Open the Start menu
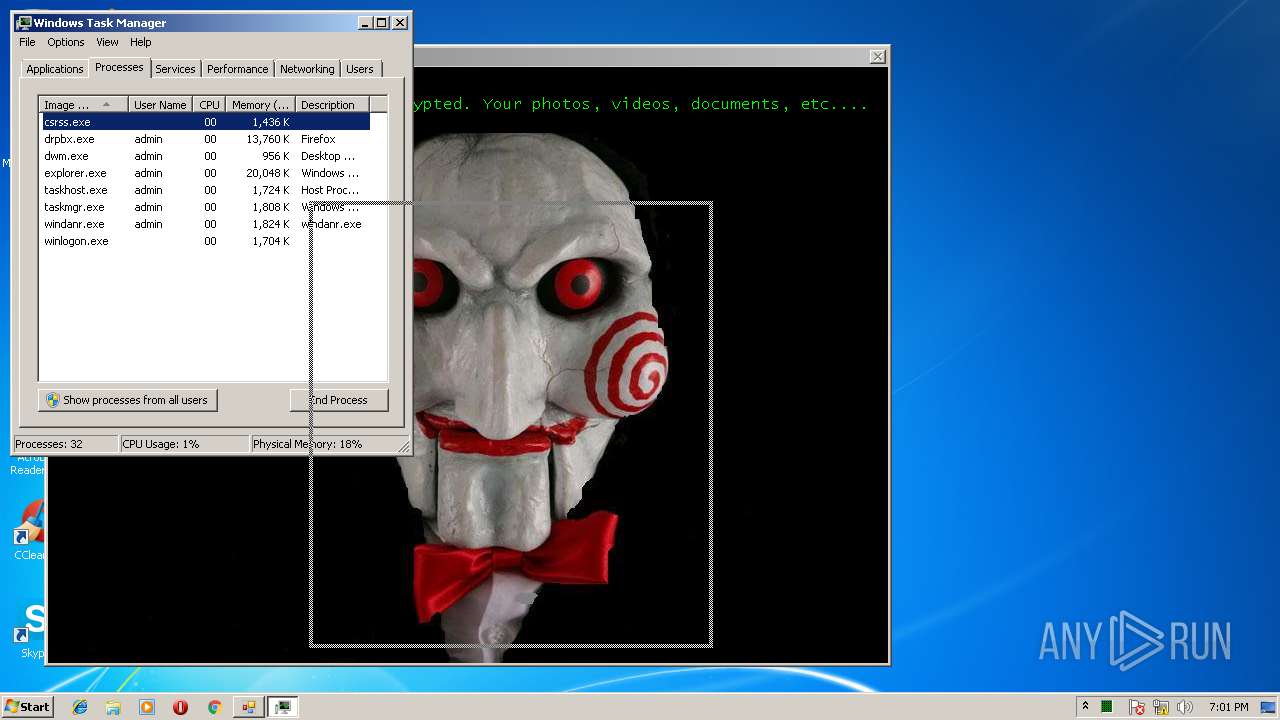The image size is (1280, 720). point(27,706)
